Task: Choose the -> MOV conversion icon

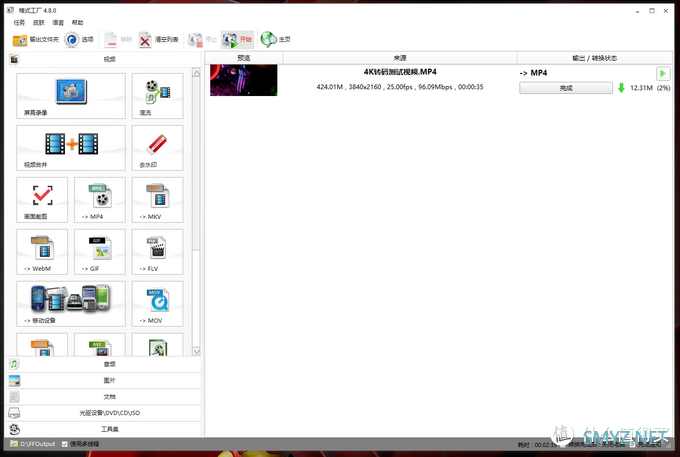Action: click(x=157, y=304)
